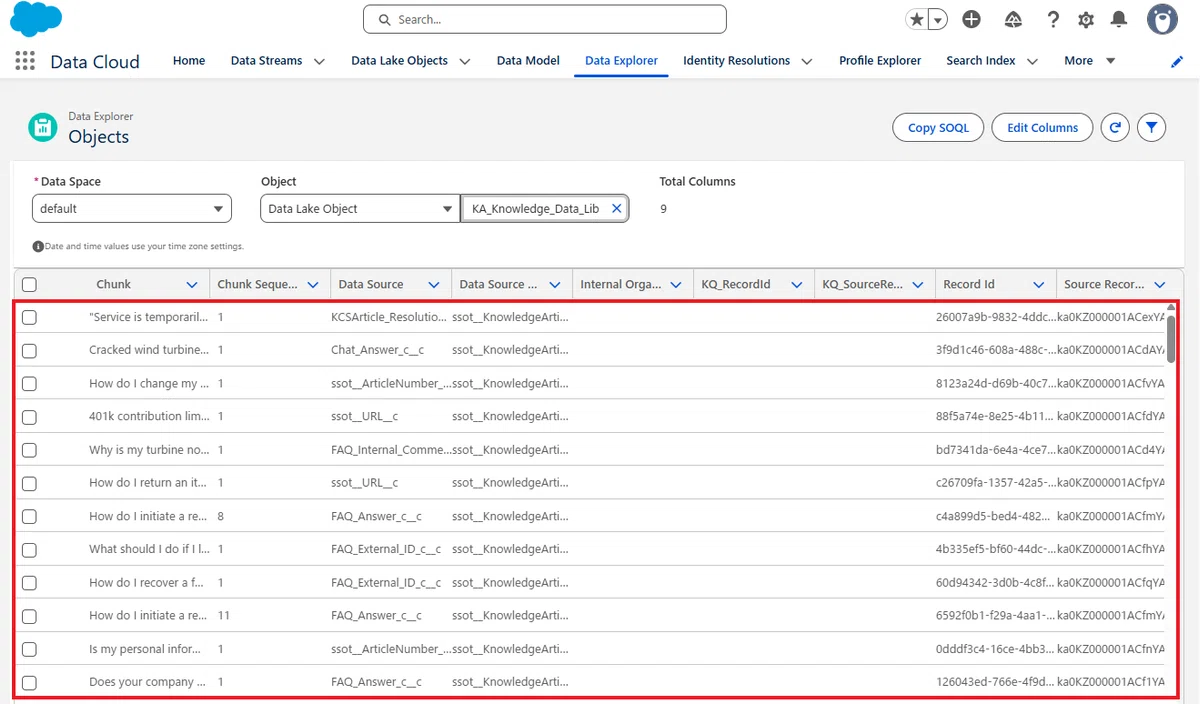Open the Trailhead guidance icon
1200x704 pixels.
coord(1013,20)
